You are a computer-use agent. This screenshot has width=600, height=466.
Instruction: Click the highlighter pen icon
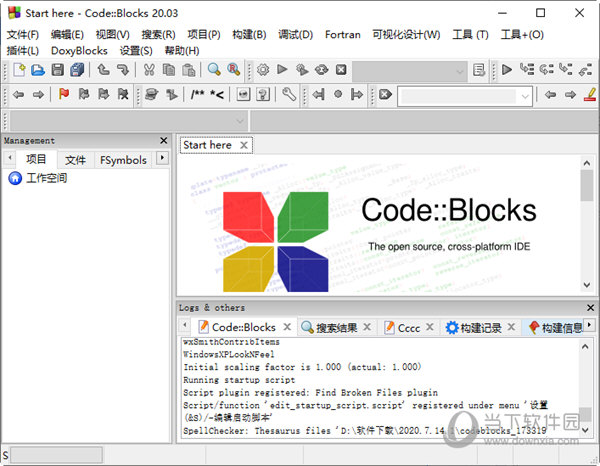[x=590, y=95]
